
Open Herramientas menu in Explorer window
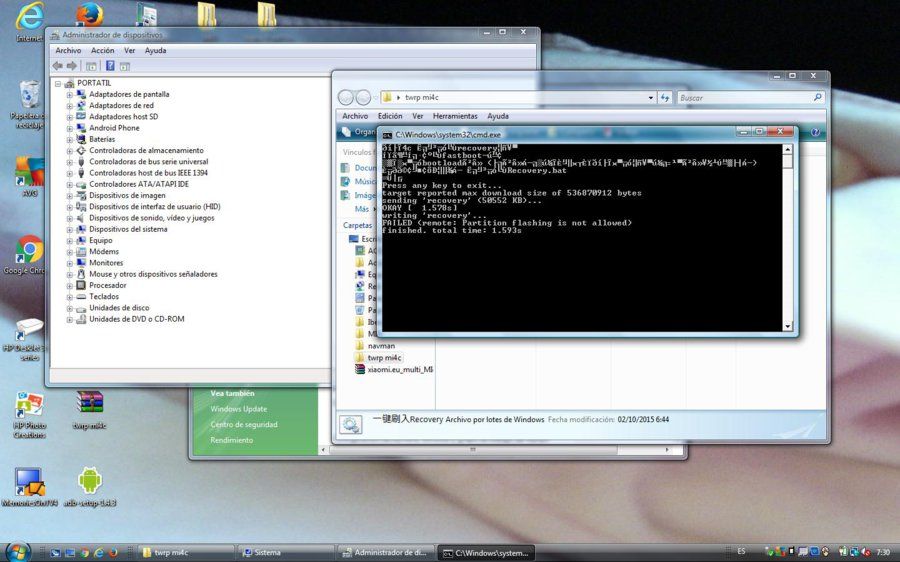point(455,116)
